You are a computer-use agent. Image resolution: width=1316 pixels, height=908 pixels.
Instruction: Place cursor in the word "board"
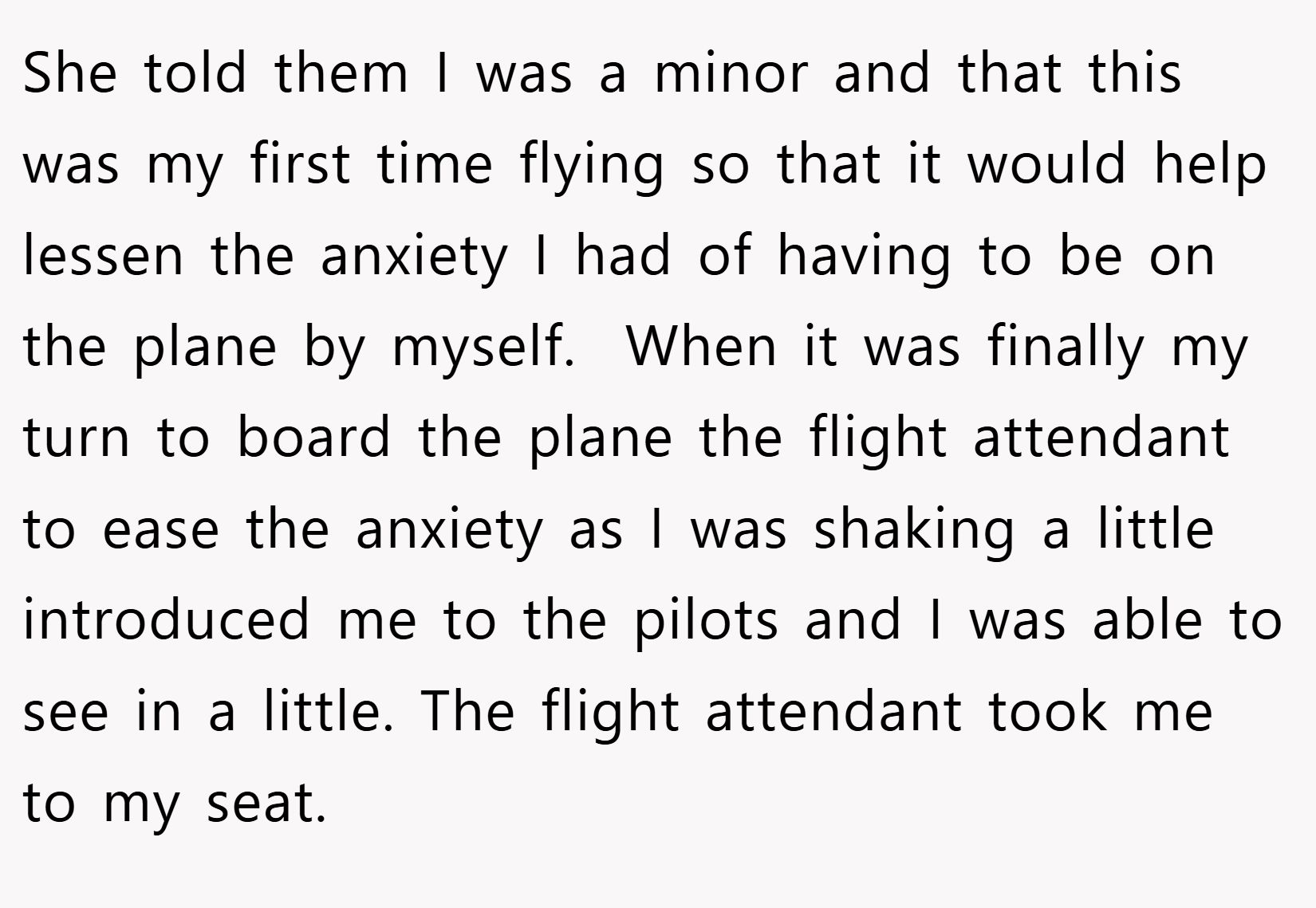click(314, 438)
